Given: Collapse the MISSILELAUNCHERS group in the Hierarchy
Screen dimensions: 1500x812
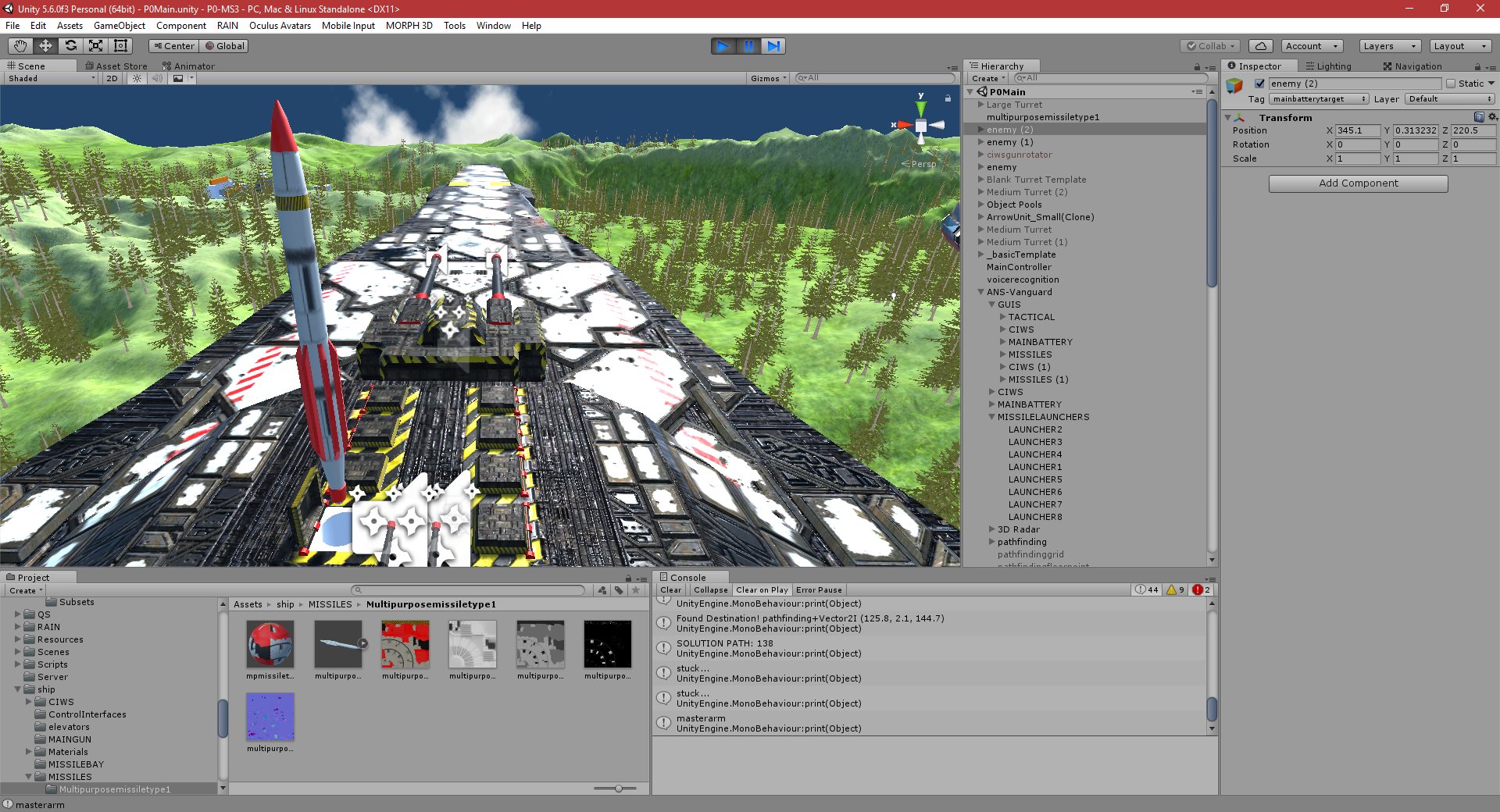Looking at the screenshot, I should point(991,417).
